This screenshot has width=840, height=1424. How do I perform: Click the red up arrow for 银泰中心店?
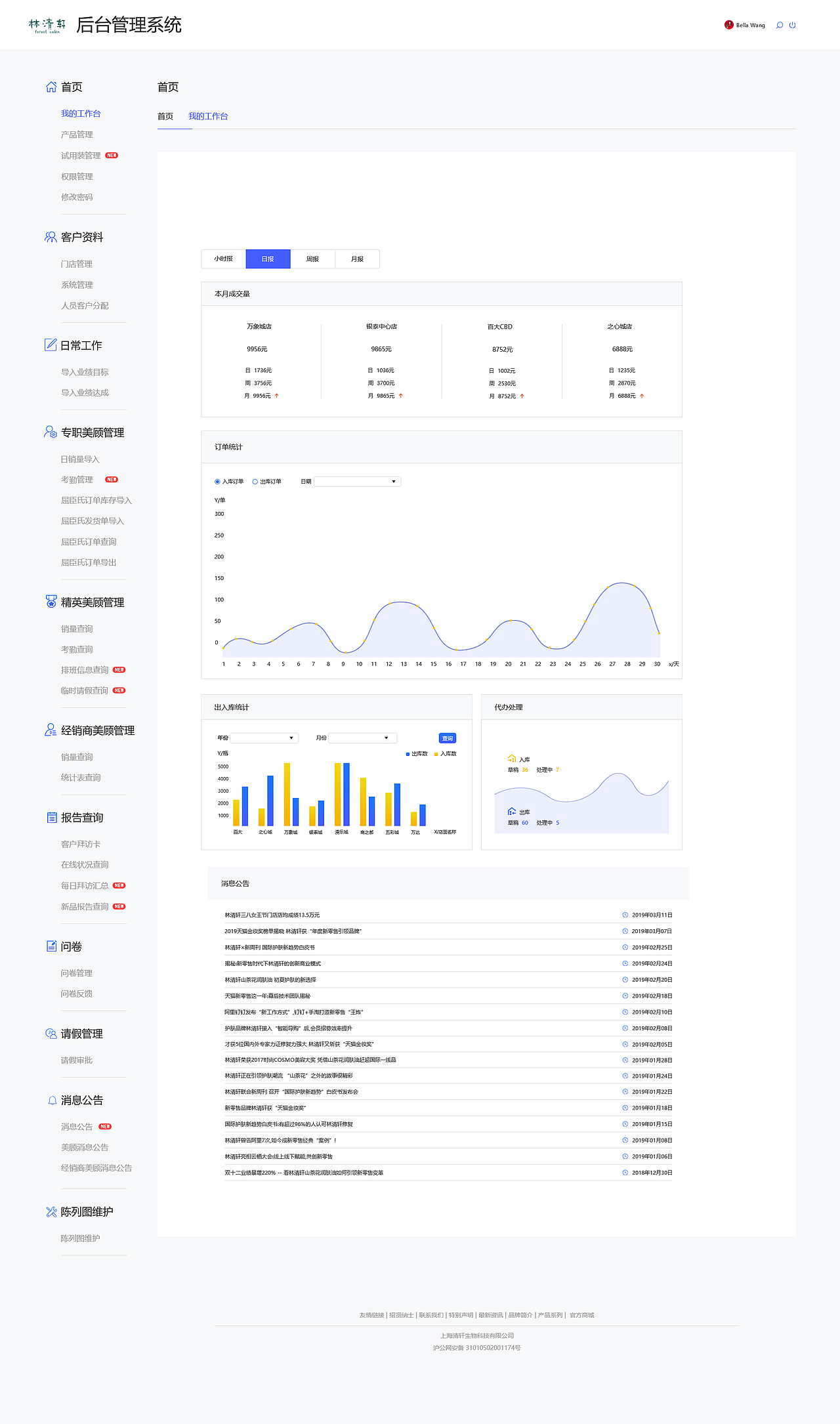400,396
